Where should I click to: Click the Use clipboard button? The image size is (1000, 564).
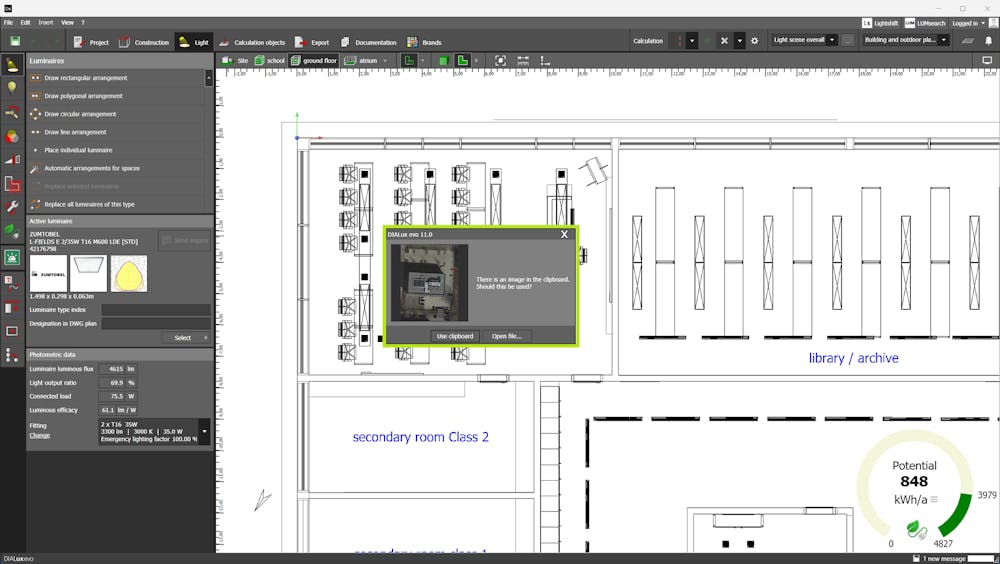tap(455, 336)
